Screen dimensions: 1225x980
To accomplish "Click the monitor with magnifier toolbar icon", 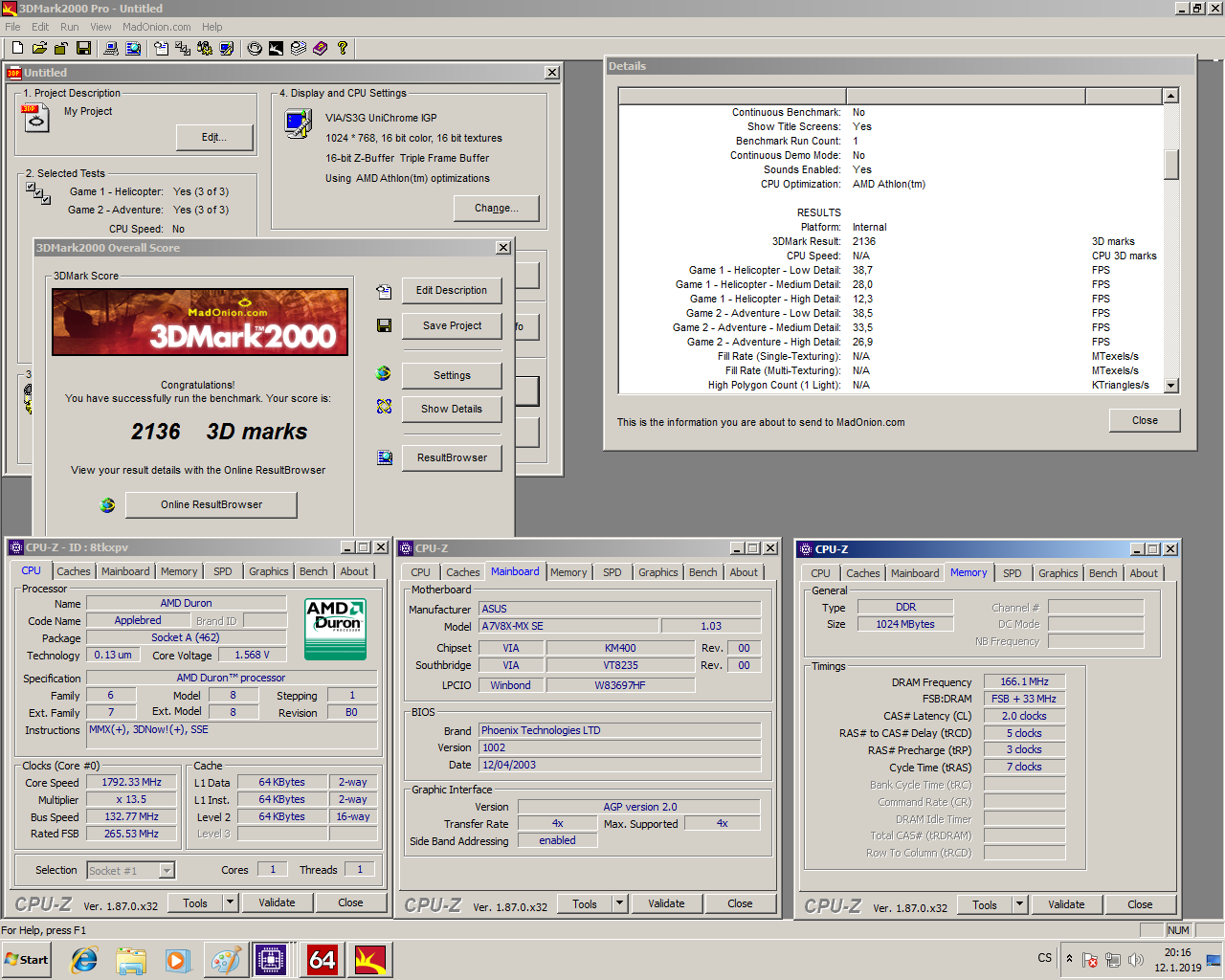I will pos(133,48).
